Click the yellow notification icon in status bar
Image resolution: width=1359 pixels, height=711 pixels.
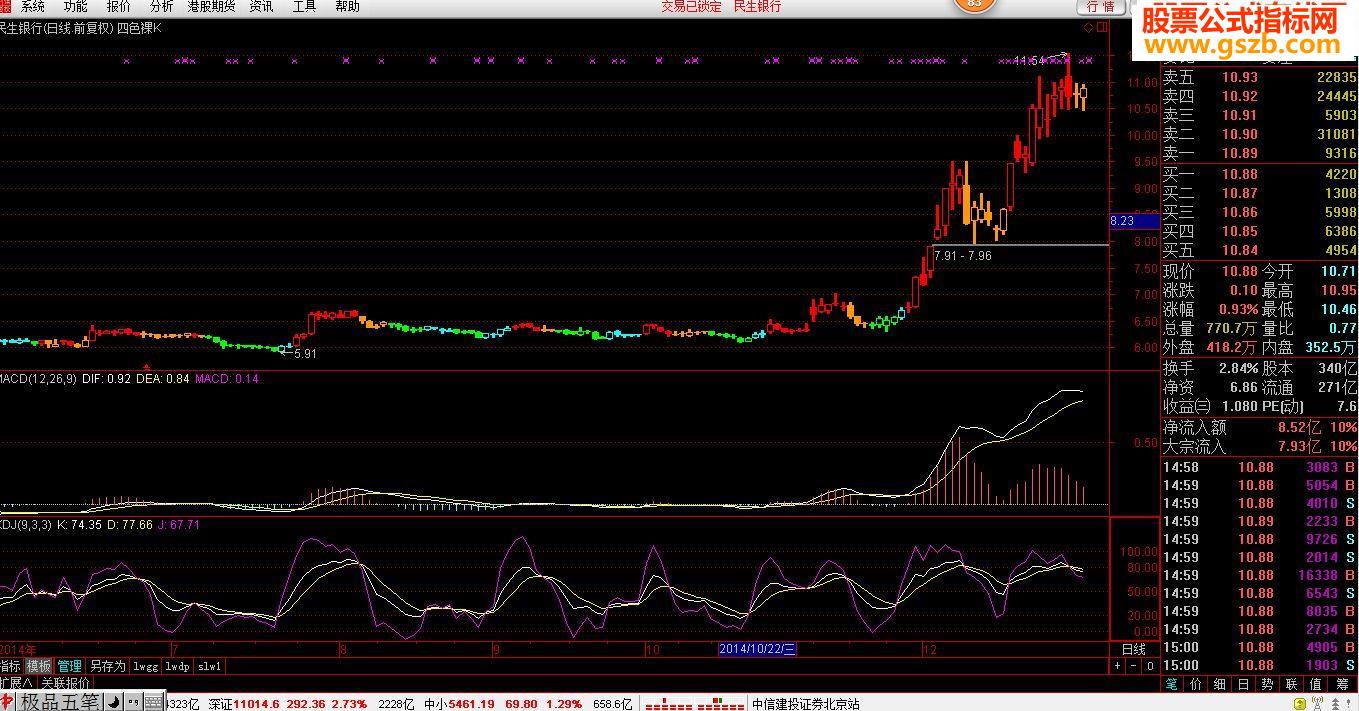[1299, 704]
